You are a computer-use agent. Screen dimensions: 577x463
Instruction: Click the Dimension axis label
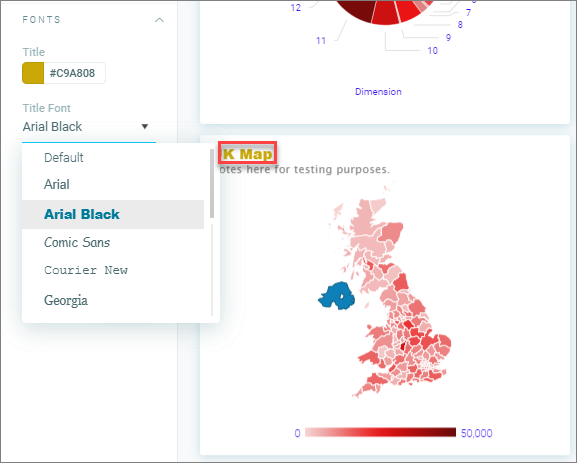pyautogui.click(x=378, y=92)
